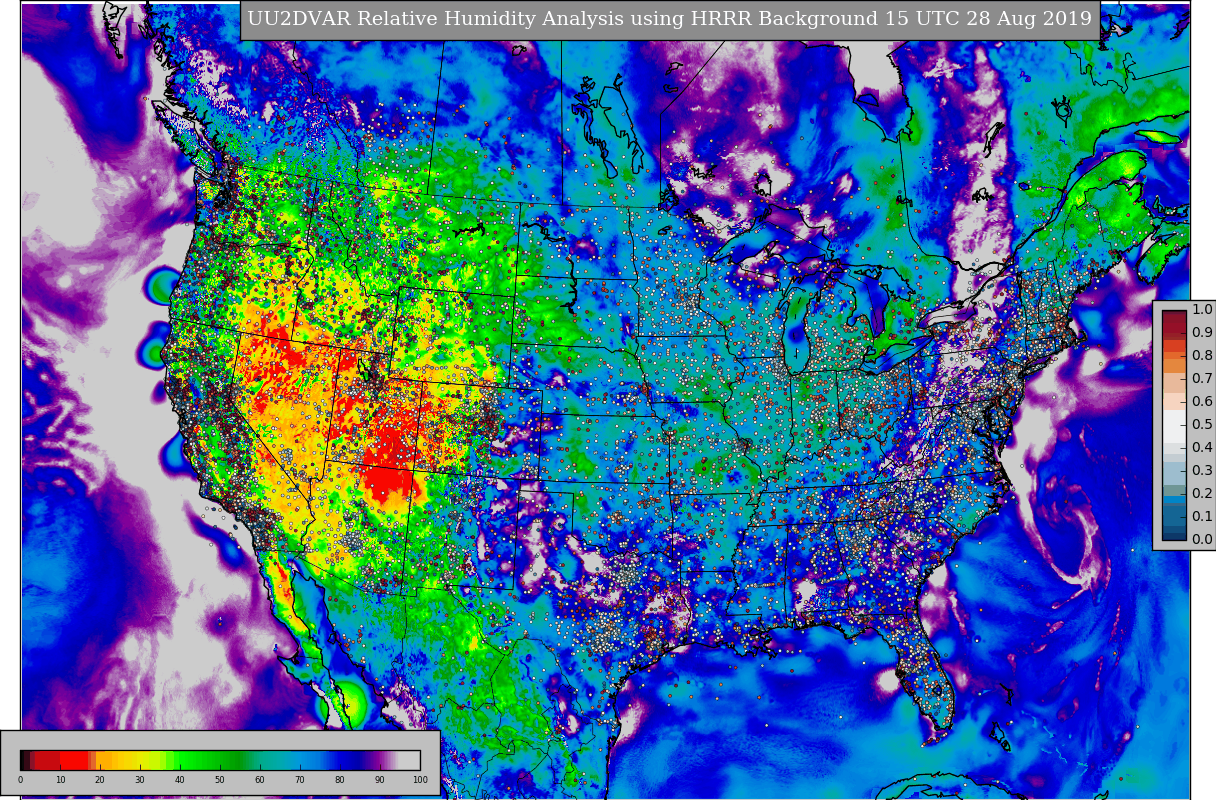Click the UU2DVAR Relative Humidity Analysis title

[669, 20]
